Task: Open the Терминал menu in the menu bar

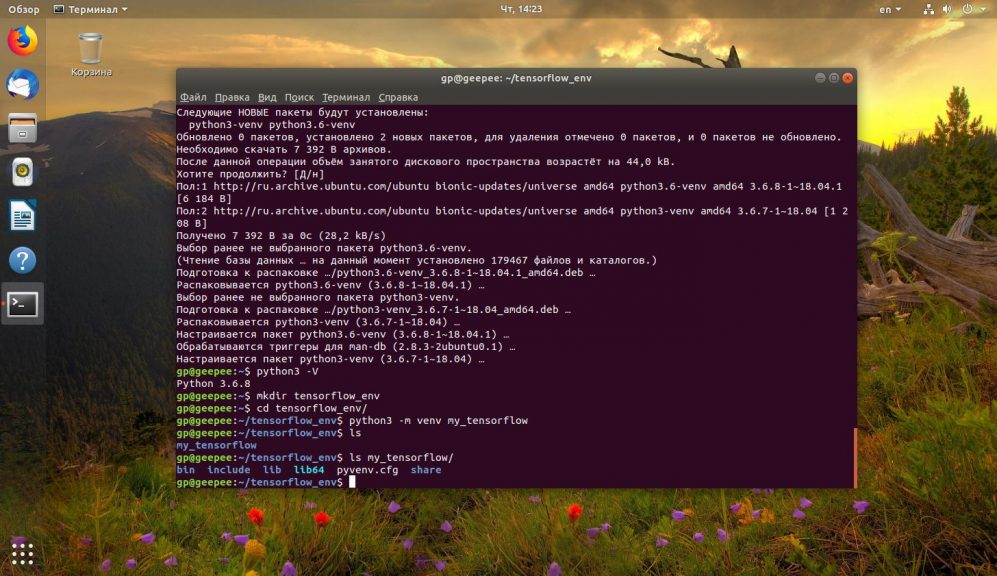Action: (345, 97)
